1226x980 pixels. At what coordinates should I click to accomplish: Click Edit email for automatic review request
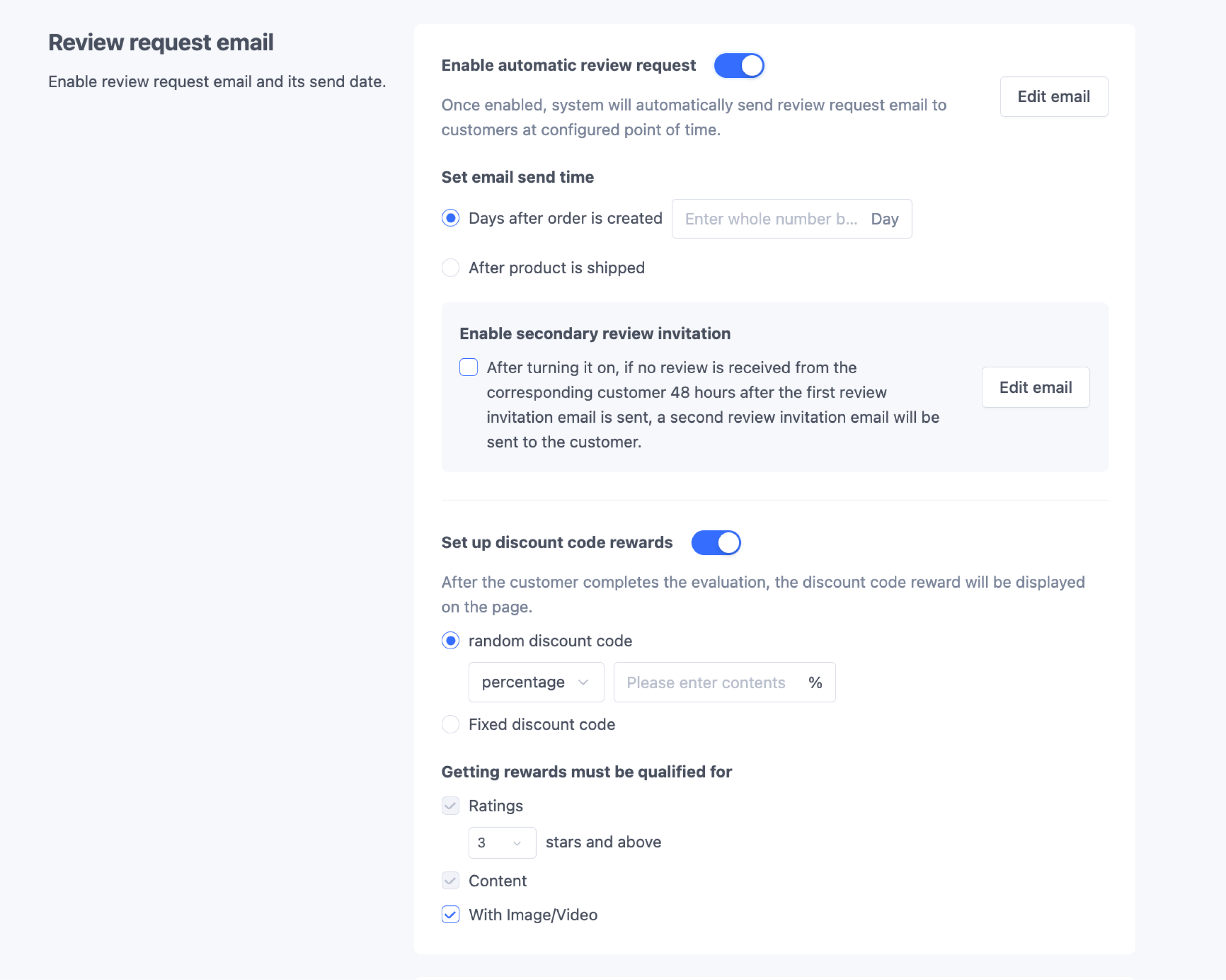[1053, 97]
